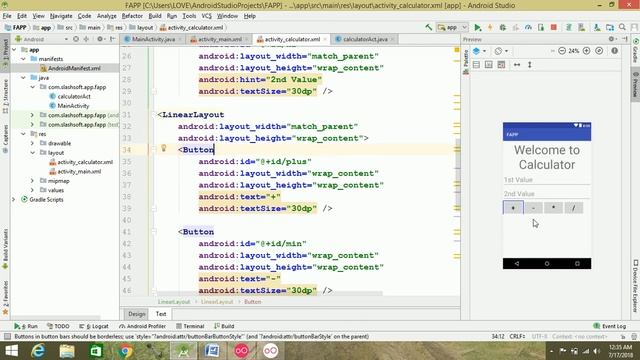Collapse the java folder
Image resolution: width=640 pixels, height=360 pixels.
click(x=23, y=78)
